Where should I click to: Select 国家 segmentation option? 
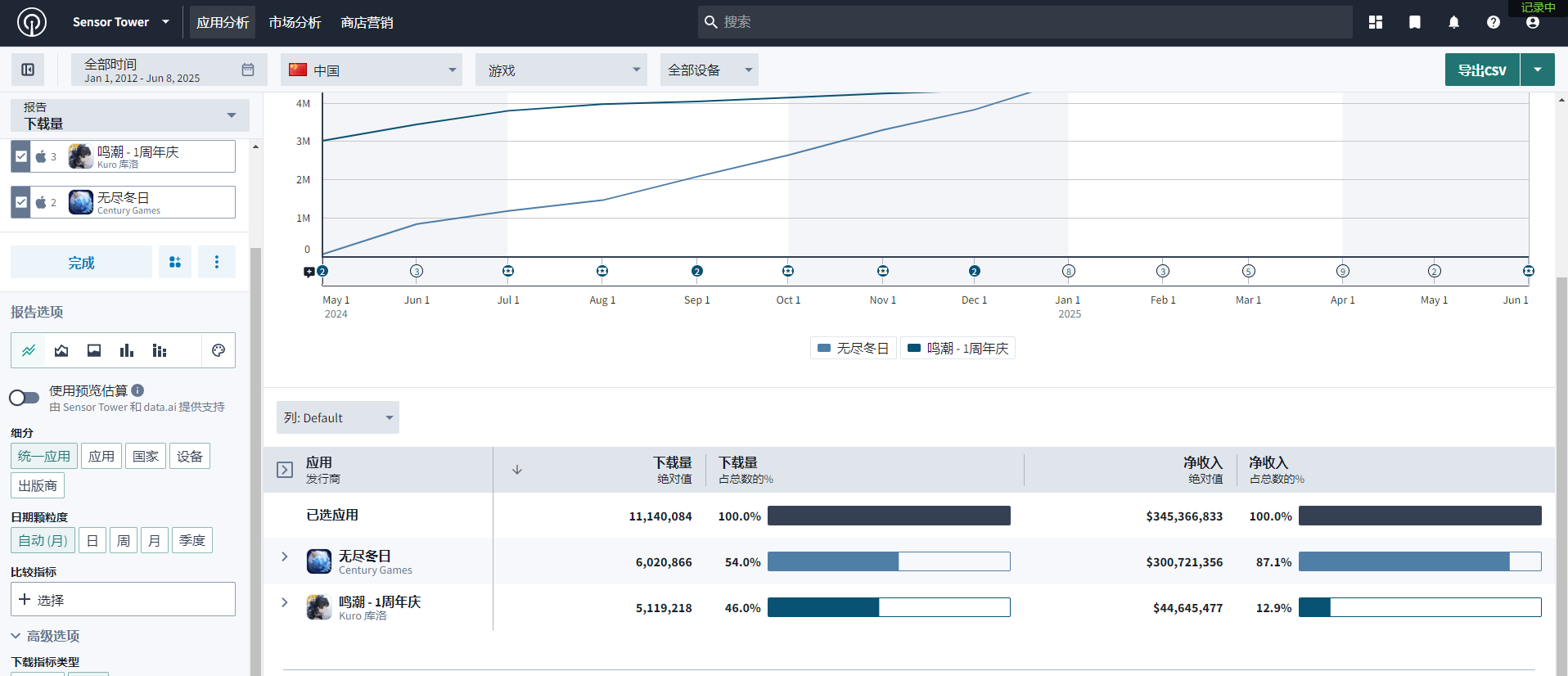146,456
